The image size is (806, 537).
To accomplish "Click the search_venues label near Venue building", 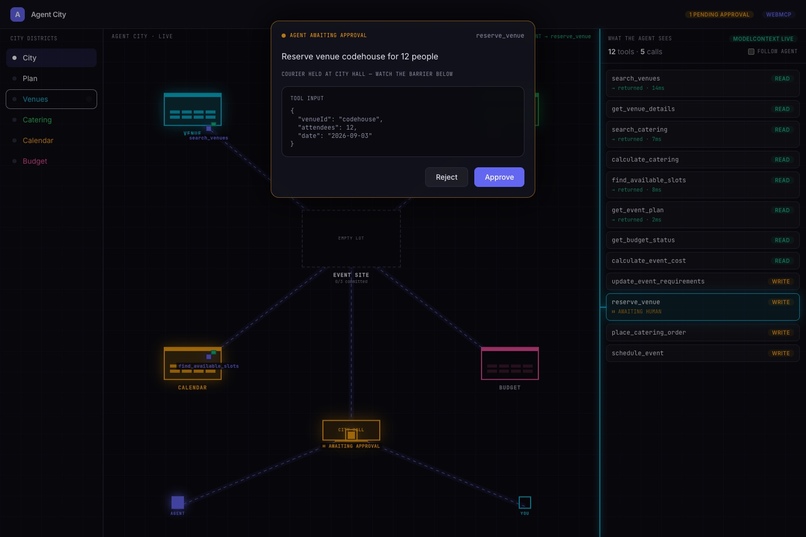I will [x=208, y=138].
